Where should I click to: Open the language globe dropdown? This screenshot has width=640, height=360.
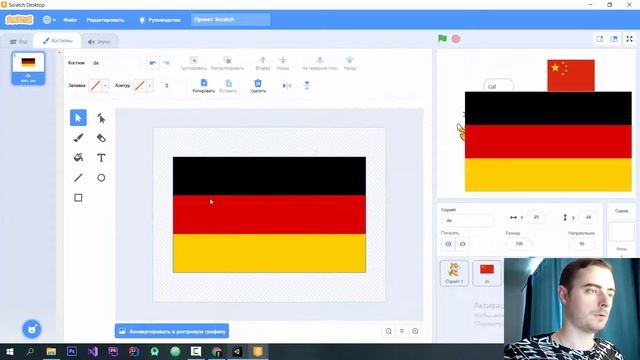click(x=49, y=20)
